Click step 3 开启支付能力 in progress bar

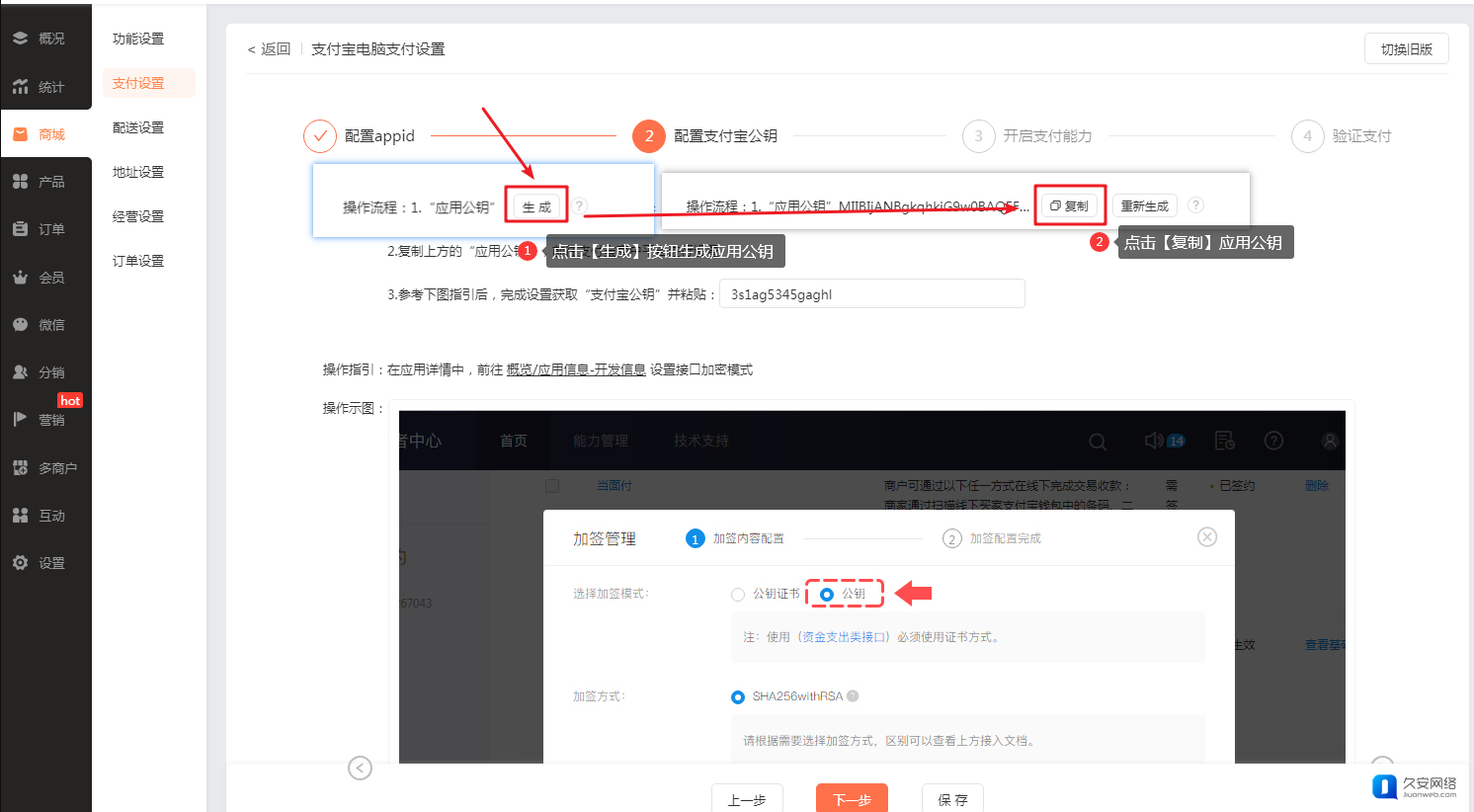1028,136
